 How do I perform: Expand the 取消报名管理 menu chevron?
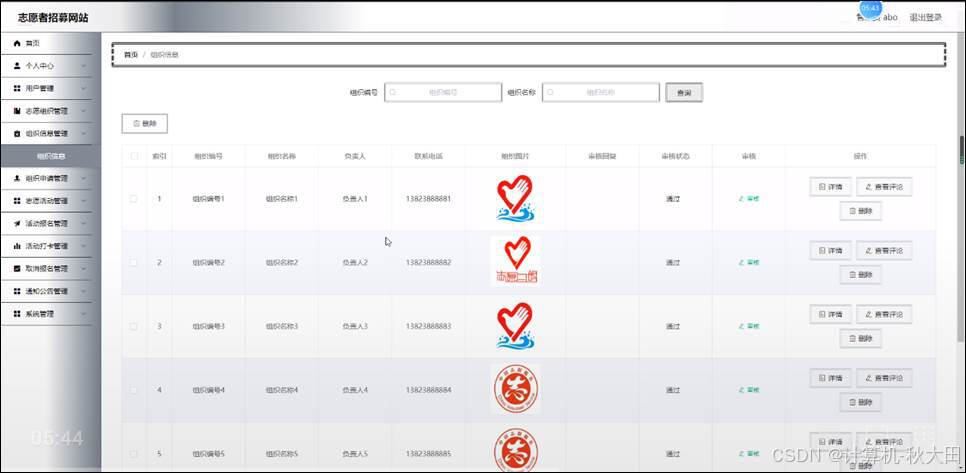83,269
